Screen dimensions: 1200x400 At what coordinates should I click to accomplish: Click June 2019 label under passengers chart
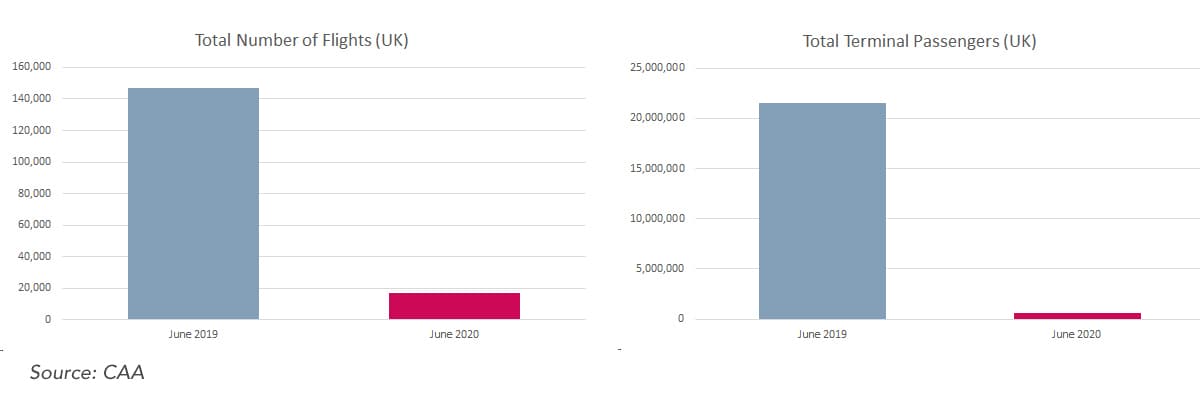822,334
